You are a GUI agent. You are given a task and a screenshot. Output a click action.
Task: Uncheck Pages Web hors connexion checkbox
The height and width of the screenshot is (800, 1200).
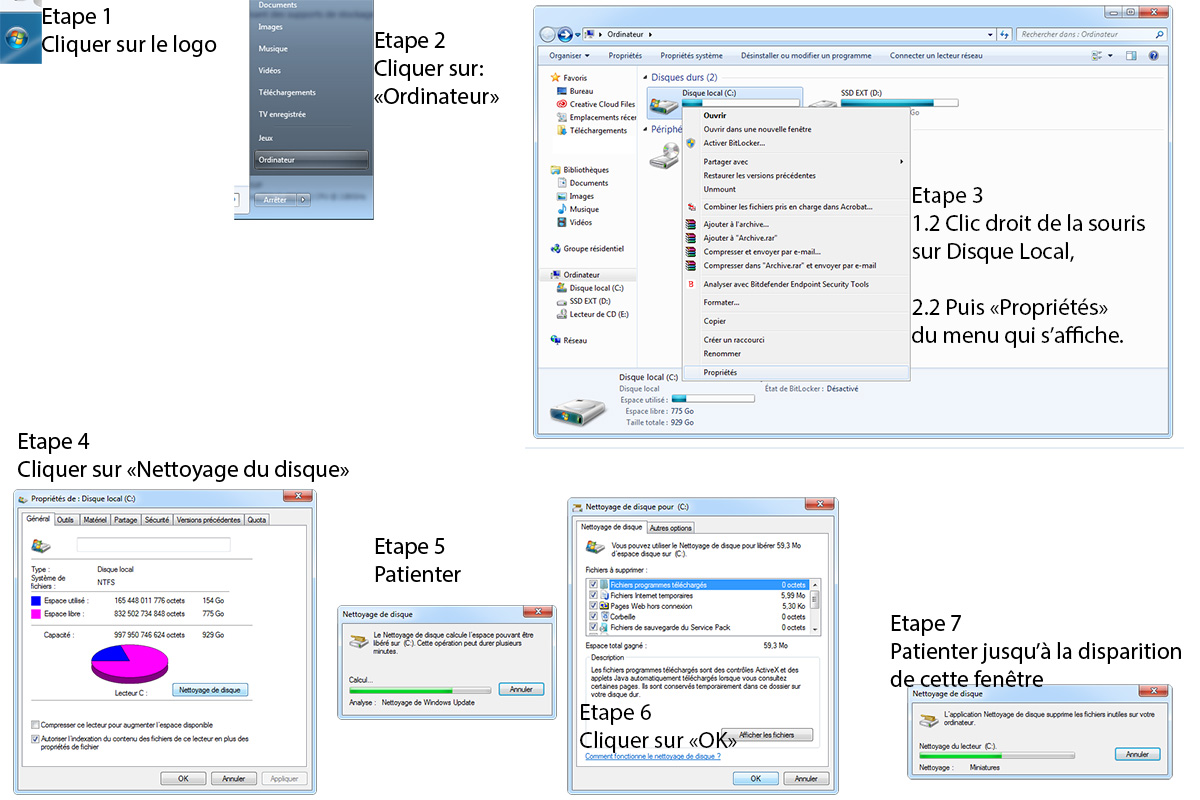[x=594, y=606]
